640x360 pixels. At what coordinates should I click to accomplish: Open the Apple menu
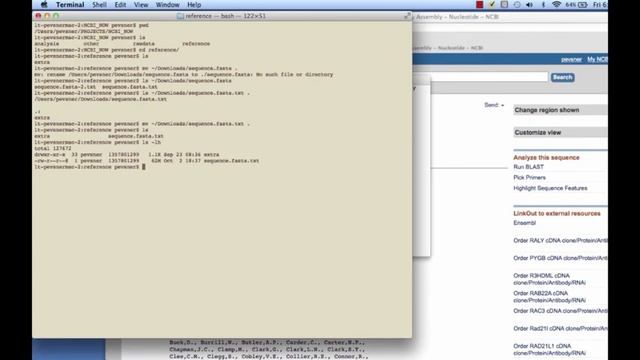coord(44,5)
